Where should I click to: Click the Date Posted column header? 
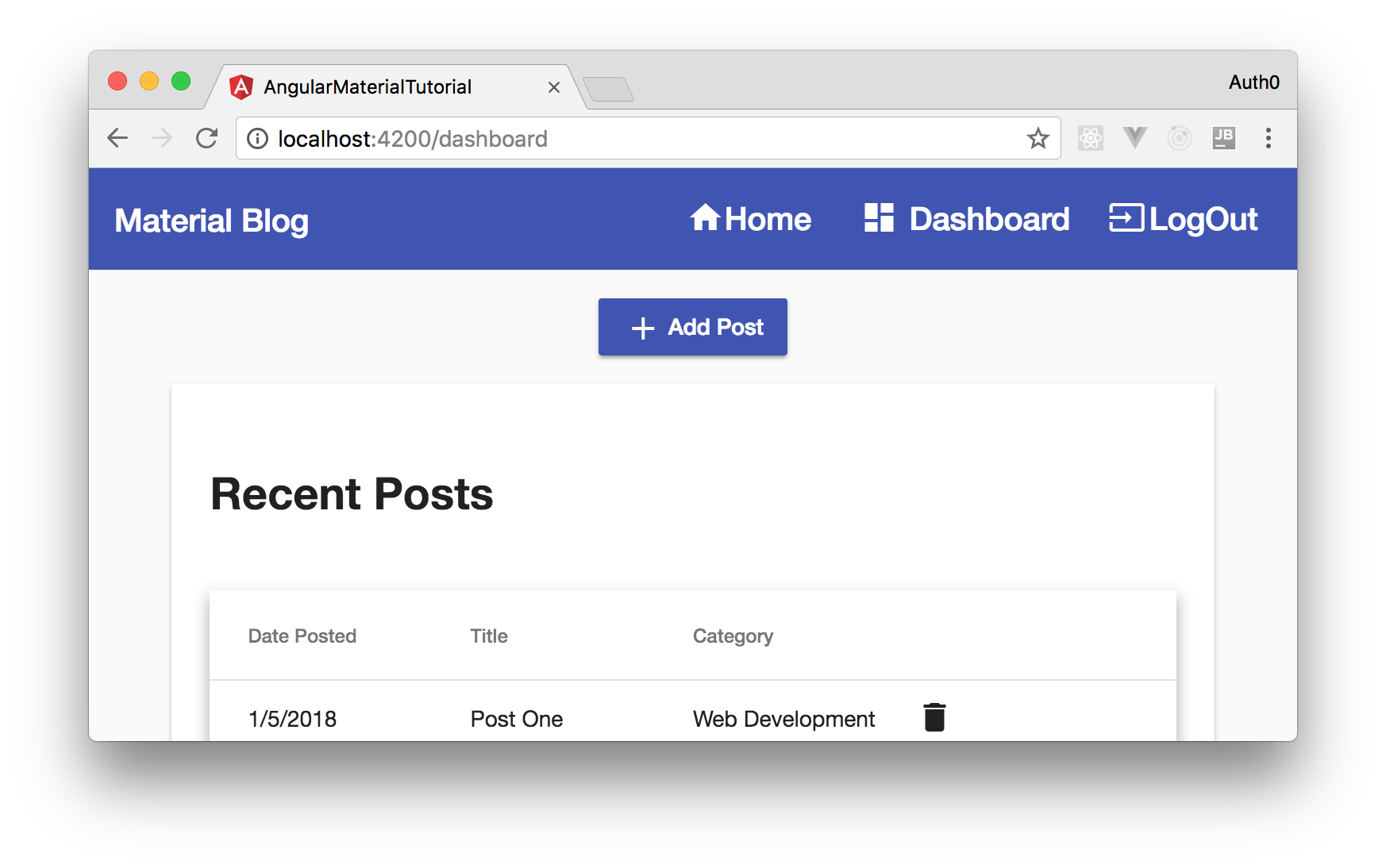pyautogui.click(x=302, y=636)
